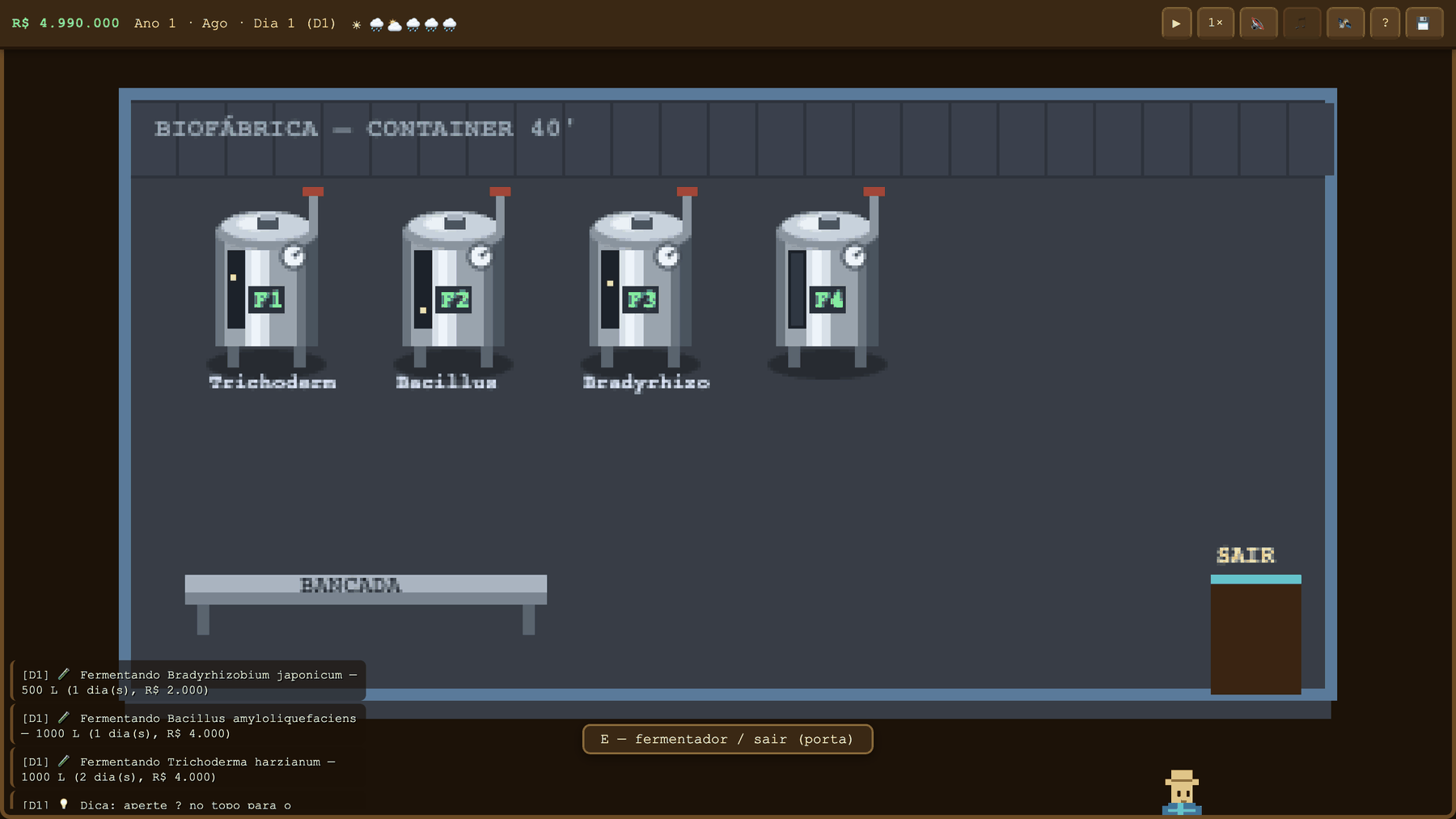
Task: Click the SAIR exit door
Action: (x=1255, y=634)
